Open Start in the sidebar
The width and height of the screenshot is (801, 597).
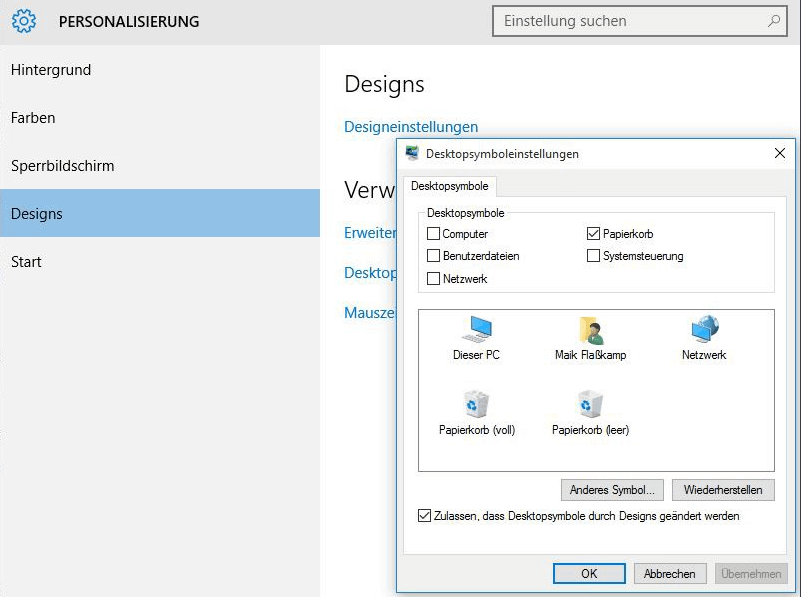[x=160, y=261]
